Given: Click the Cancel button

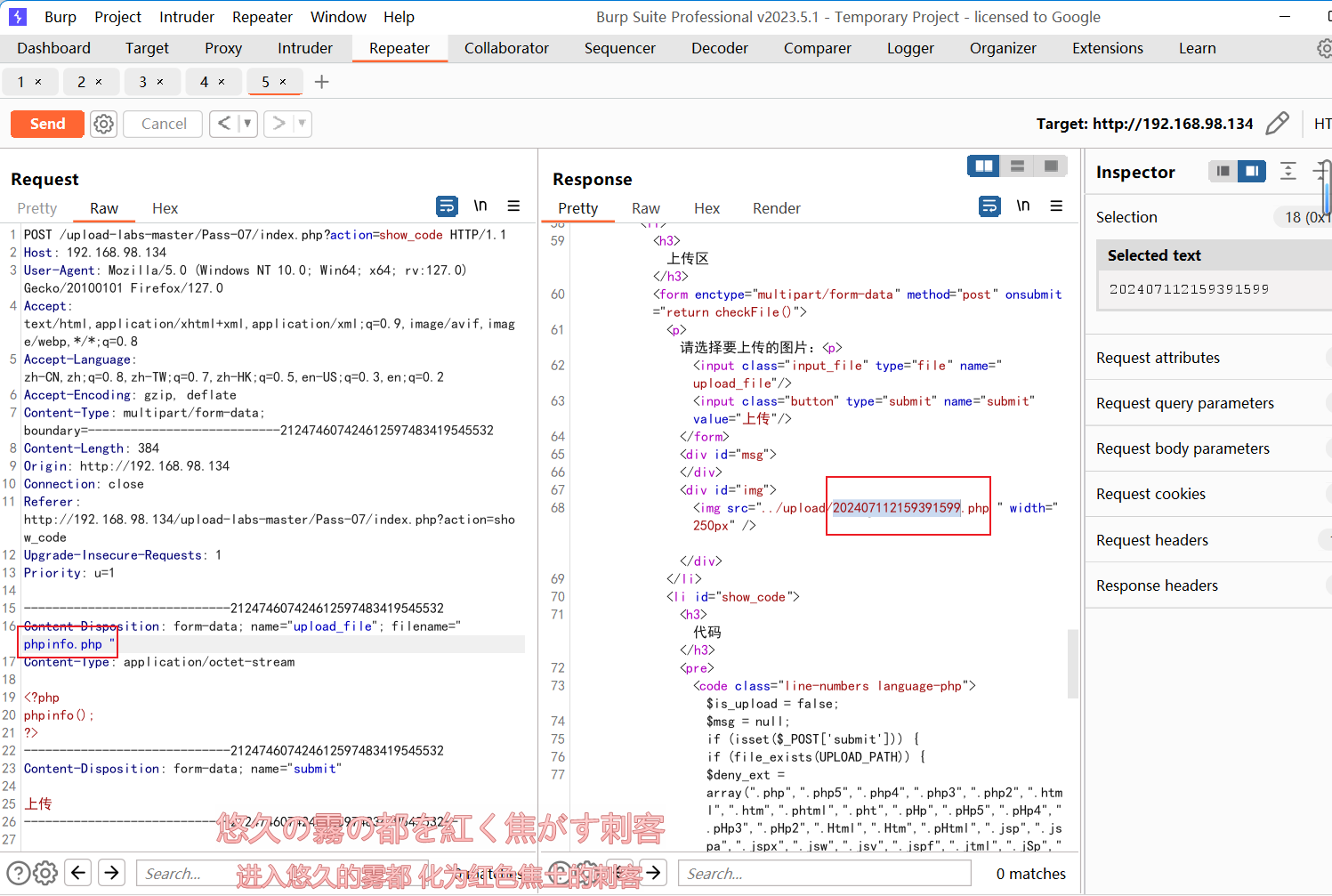Looking at the screenshot, I should [164, 124].
